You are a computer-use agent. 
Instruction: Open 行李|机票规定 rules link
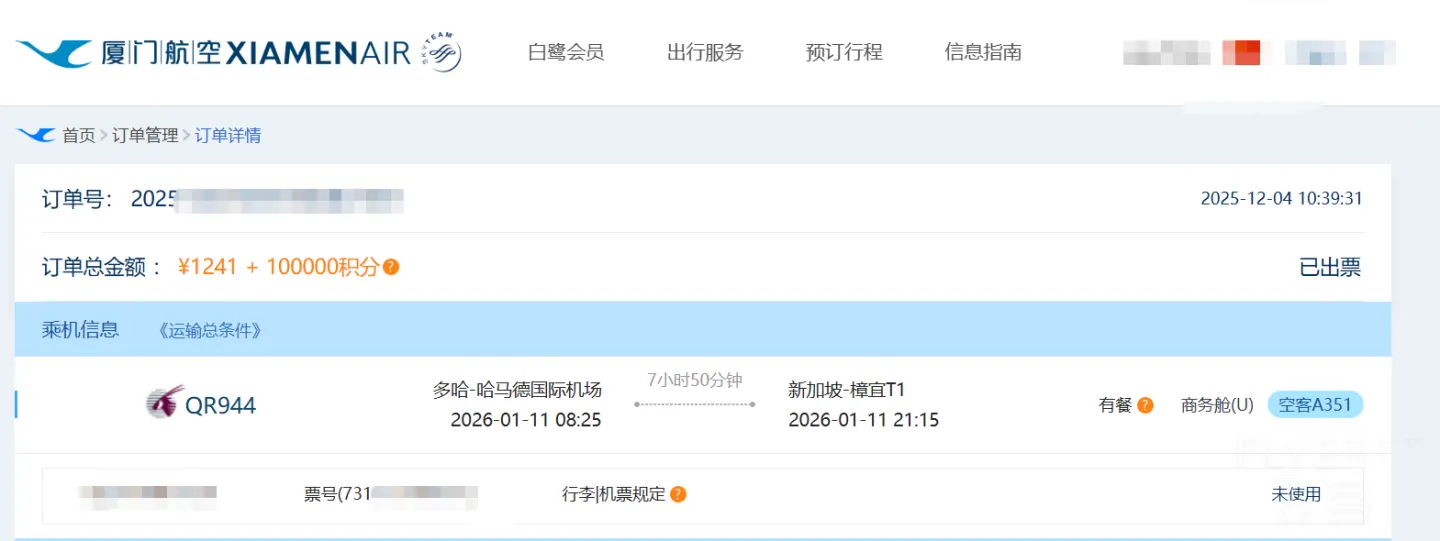pyautogui.click(x=614, y=494)
